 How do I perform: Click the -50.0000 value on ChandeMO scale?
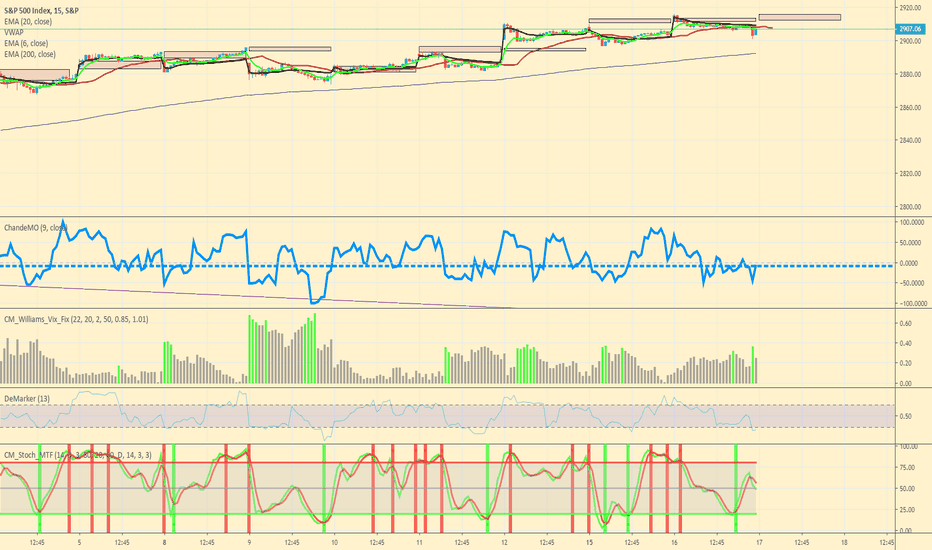[x=911, y=283]
